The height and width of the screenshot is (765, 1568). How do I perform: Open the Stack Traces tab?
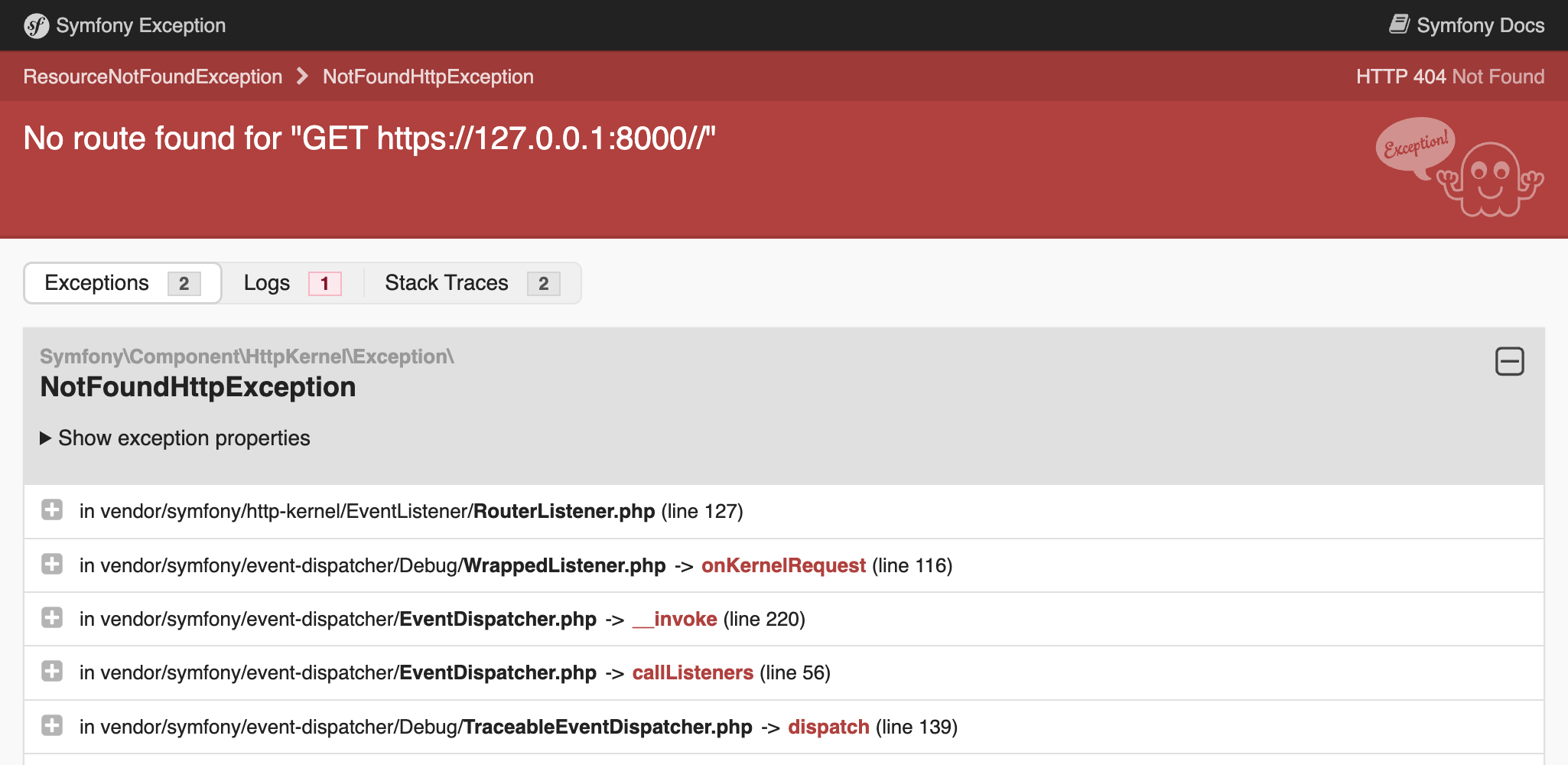coord(446,282)
